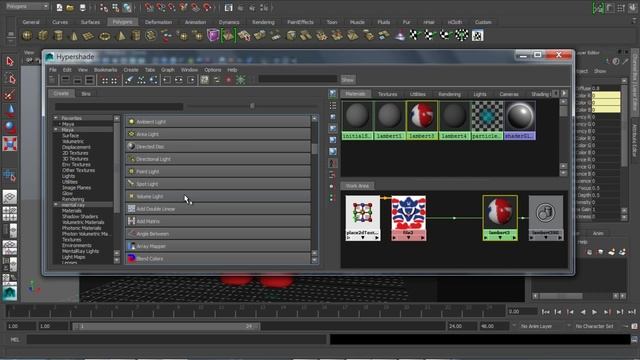Open the Polygons menu set dropdown
Viewport: 640px width, 360px height.
pos(27,7)
